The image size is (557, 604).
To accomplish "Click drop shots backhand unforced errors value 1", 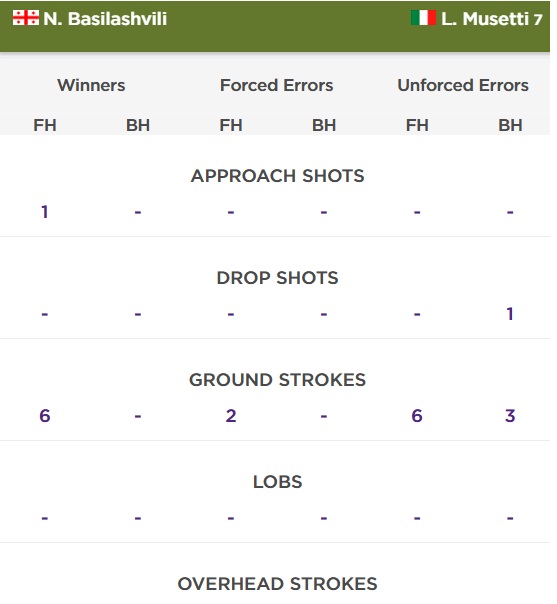I will tap(510, 314).
